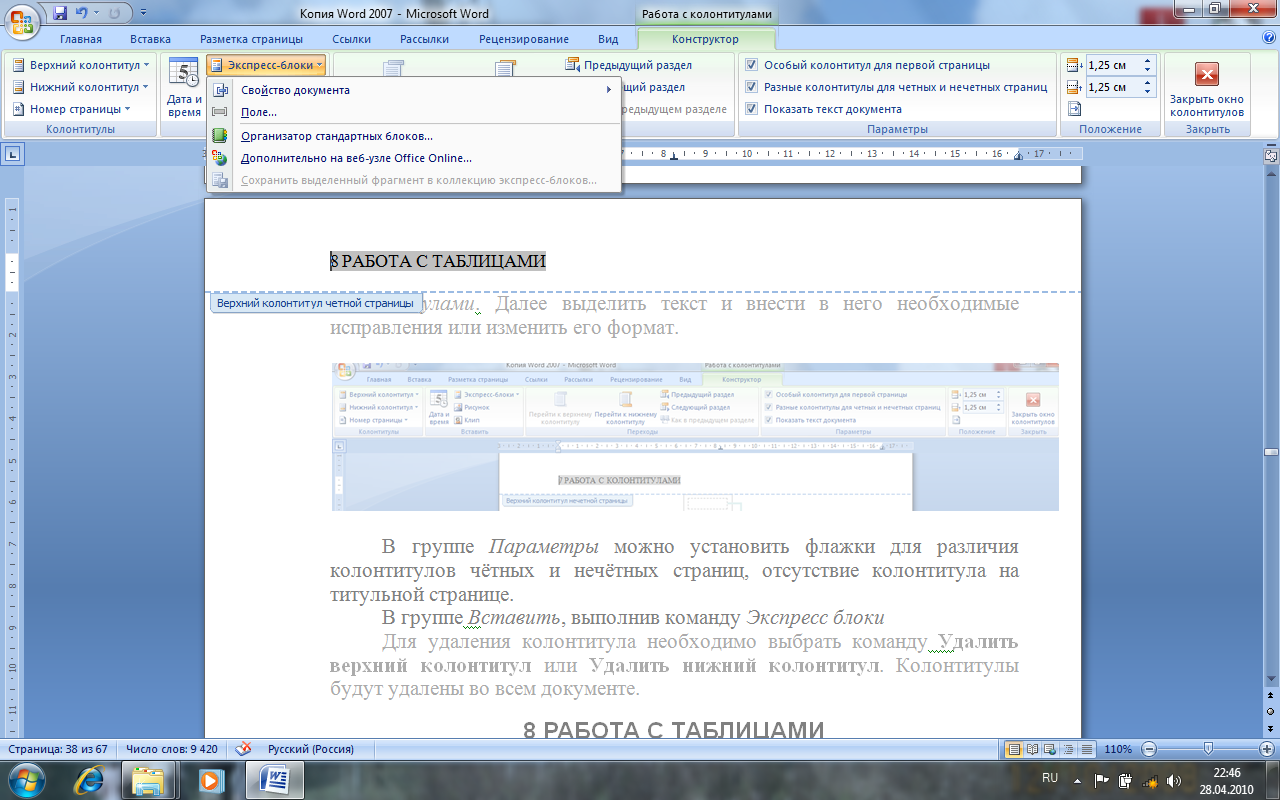Expand Нижний колонтитул dropdown
The width and height of the screenshot is (1280, 800).
click(x=82, y=87)
